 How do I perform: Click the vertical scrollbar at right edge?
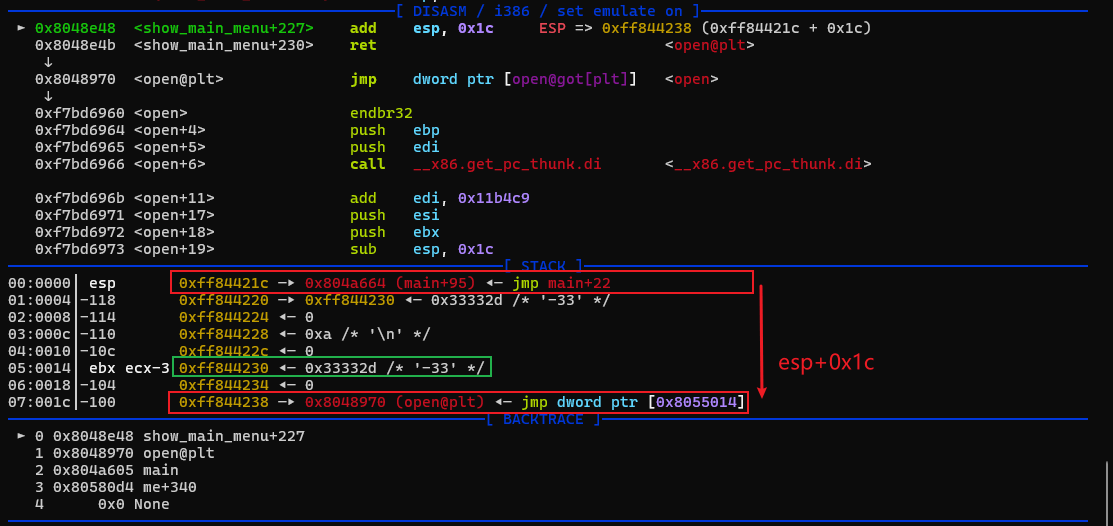[1106, 490]
